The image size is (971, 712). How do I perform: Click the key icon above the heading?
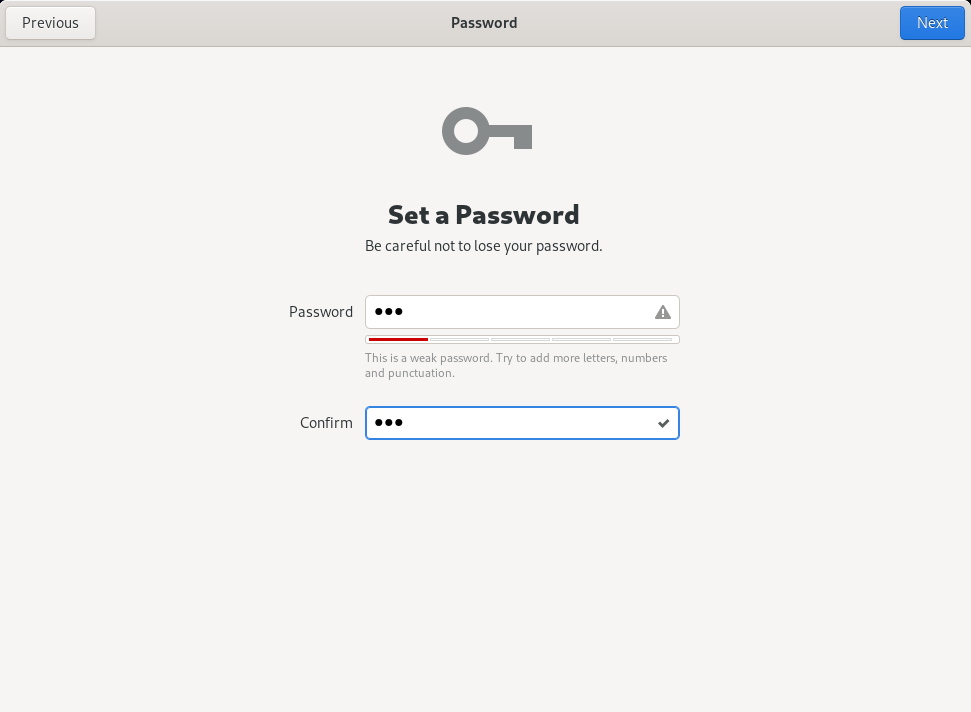pyautogui.click(x=486, y=131)
